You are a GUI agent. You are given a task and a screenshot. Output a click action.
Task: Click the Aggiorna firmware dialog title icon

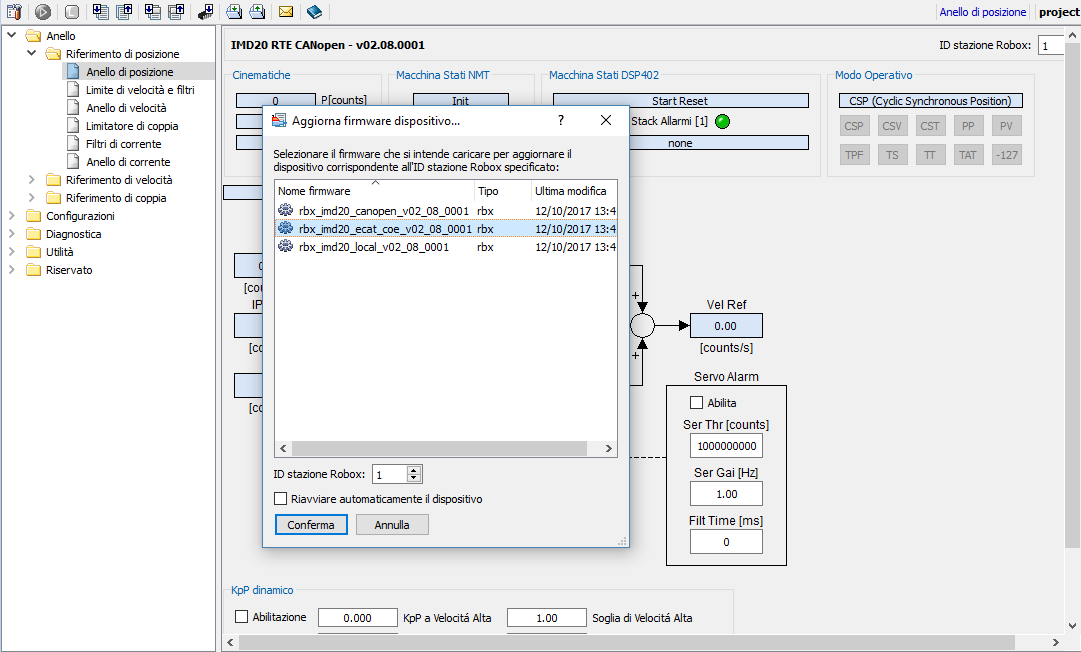coord(279,121)
